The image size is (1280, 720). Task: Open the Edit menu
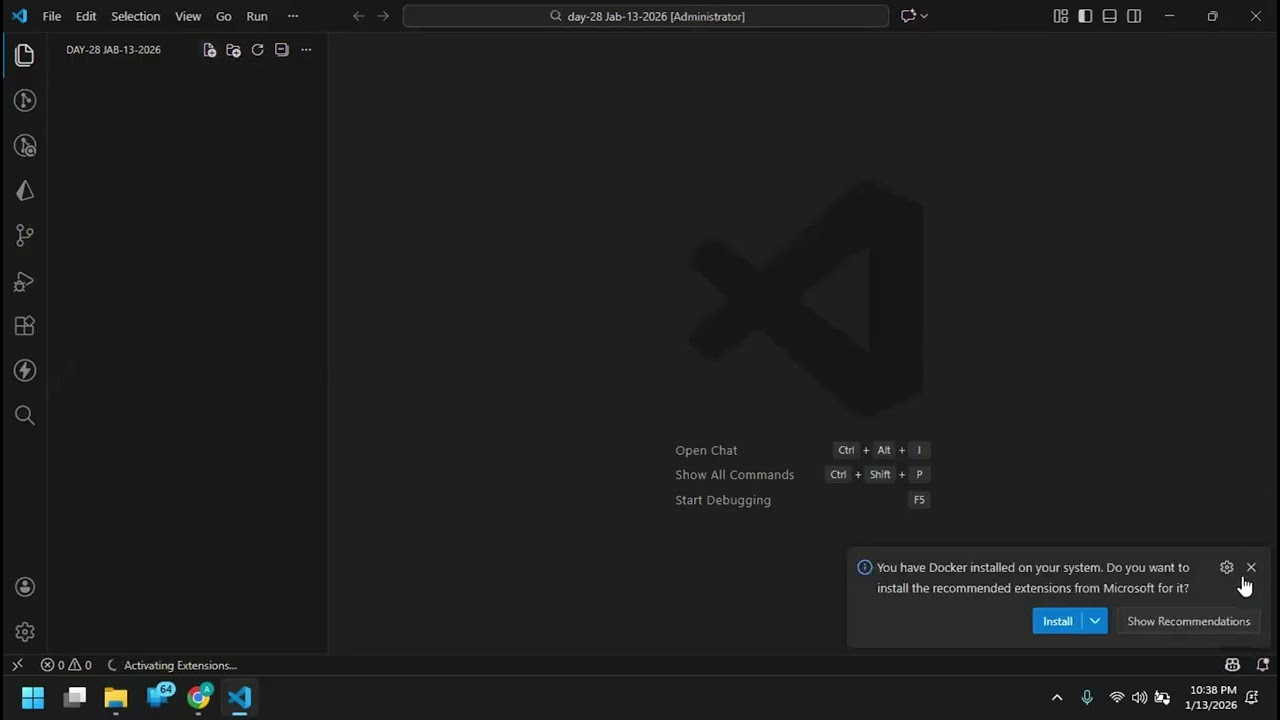[86, 16]
